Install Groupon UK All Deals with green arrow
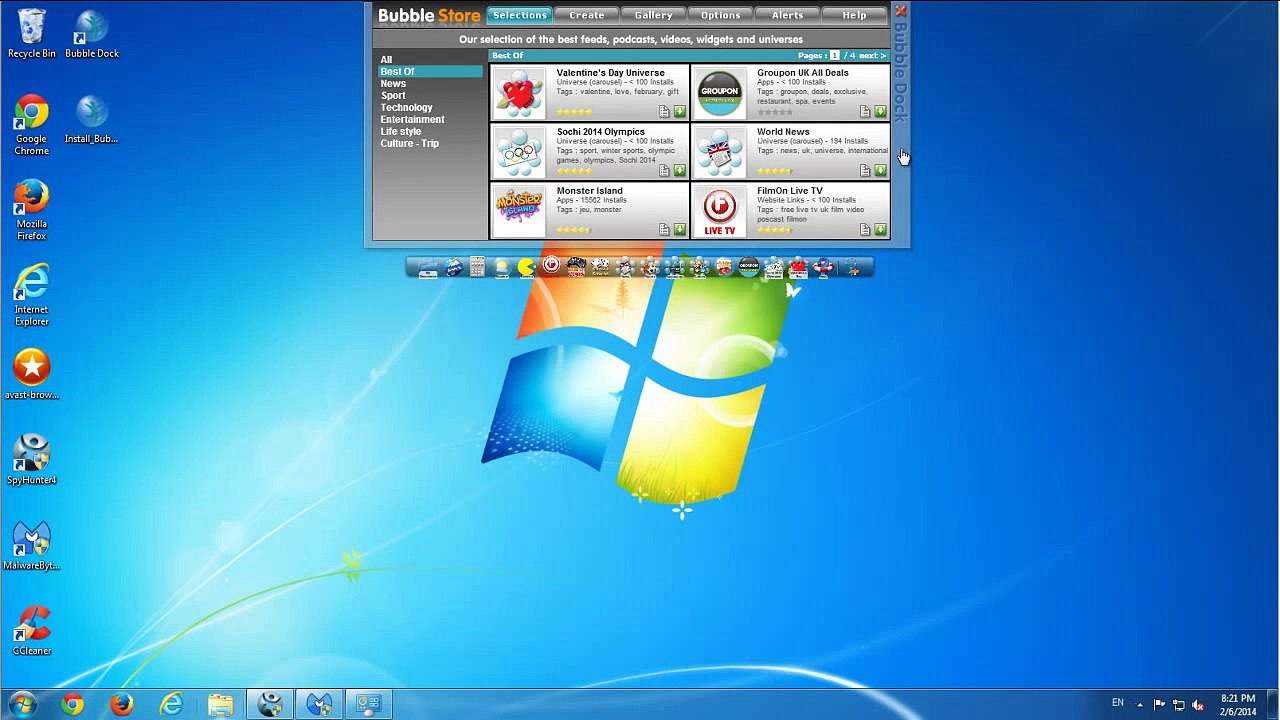Viewport: 1280px width, 720px height. 880,111
